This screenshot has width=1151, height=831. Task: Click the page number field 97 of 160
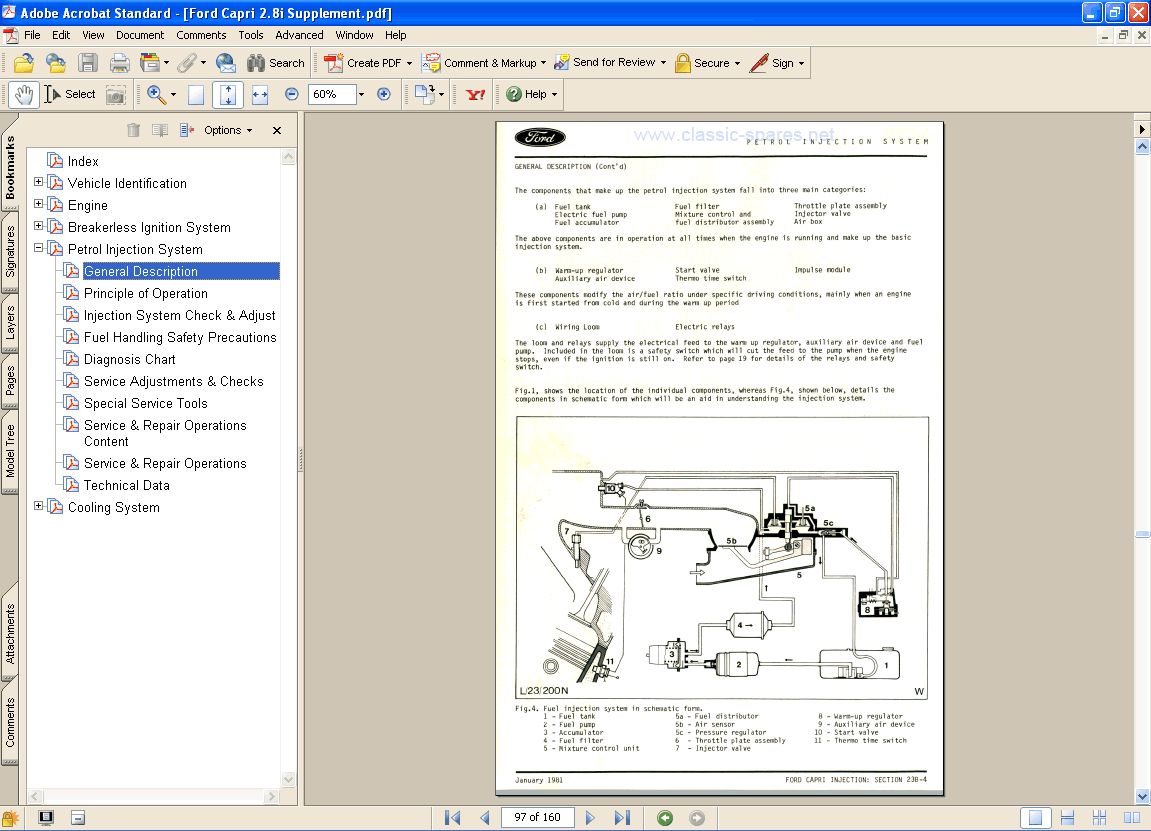[x=537, y=817]
